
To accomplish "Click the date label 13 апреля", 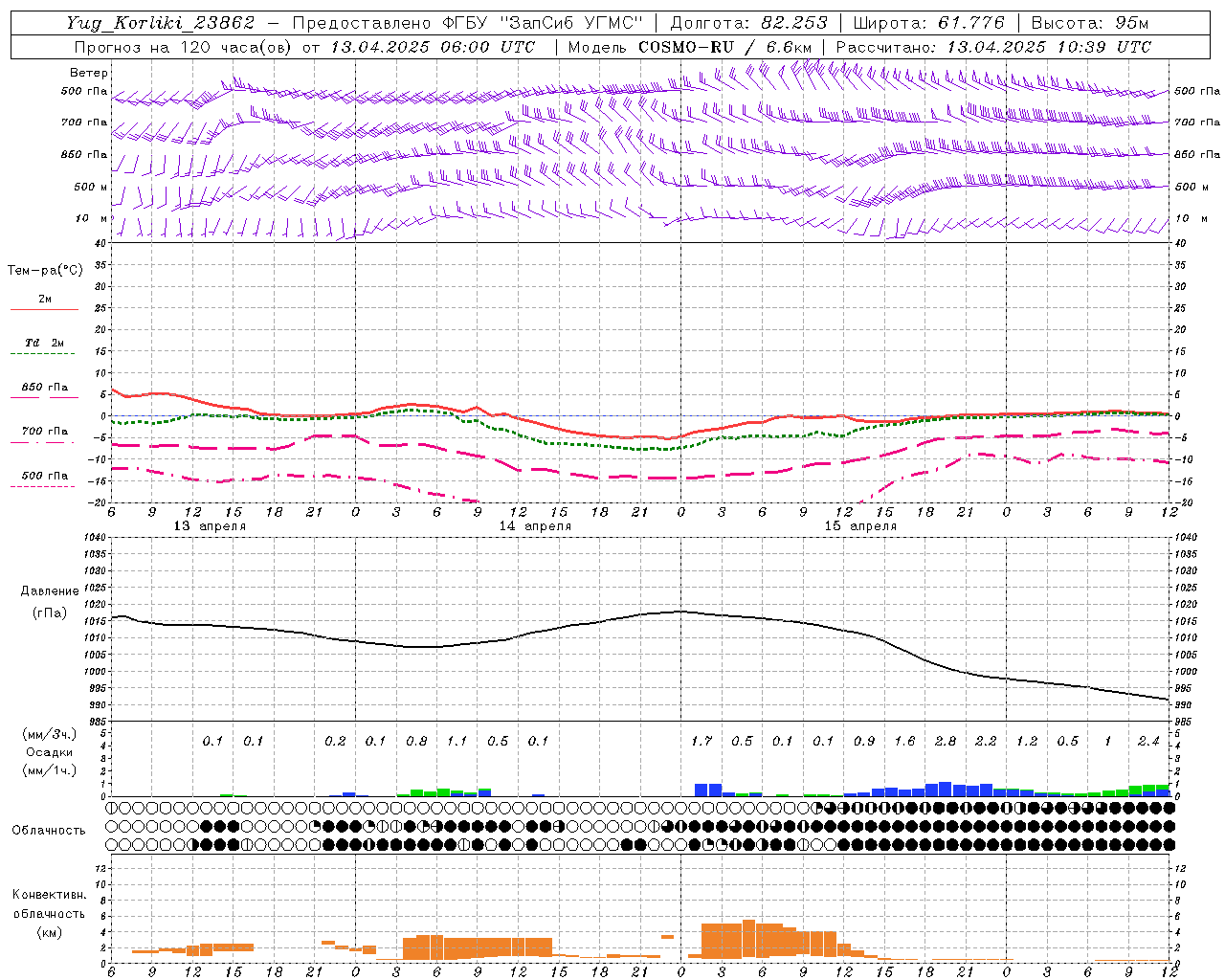I will (210, 526).
